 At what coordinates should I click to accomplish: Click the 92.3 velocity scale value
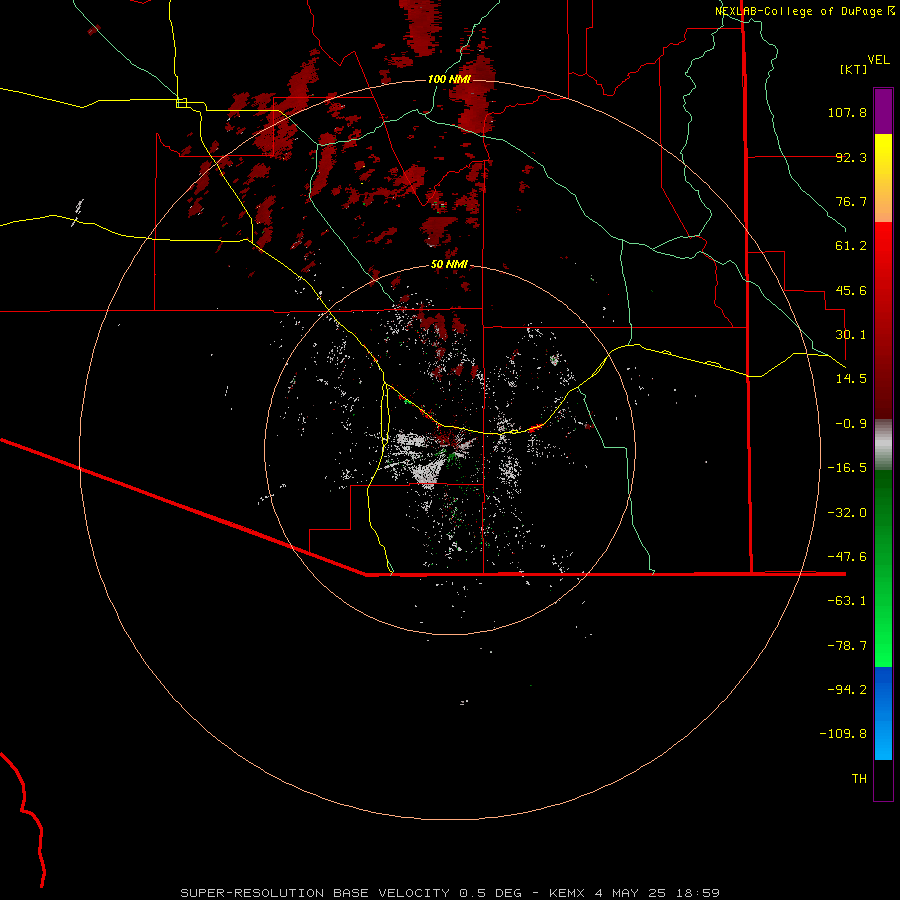click(851, 157)
